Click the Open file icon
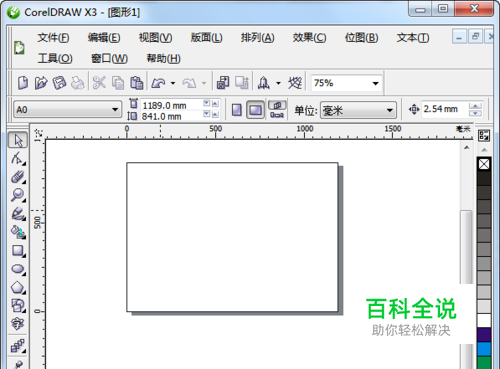The width and height of the screenshot is (500, 369). 41,83
